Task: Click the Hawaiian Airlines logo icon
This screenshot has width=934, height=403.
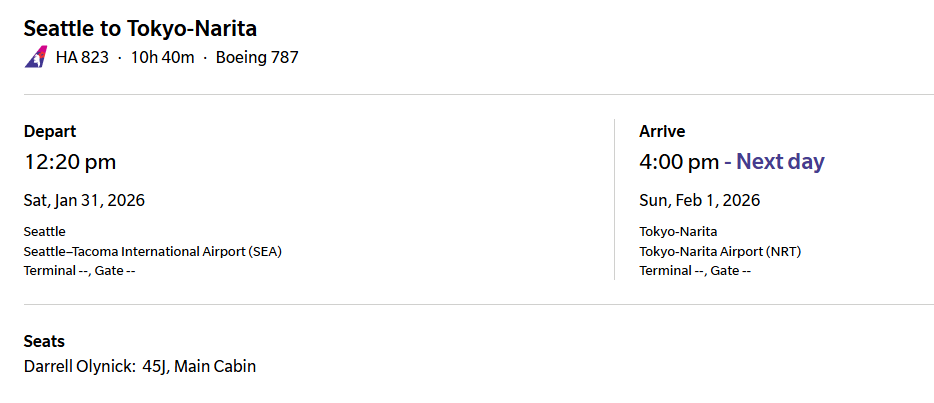Action: pos(35,58)
